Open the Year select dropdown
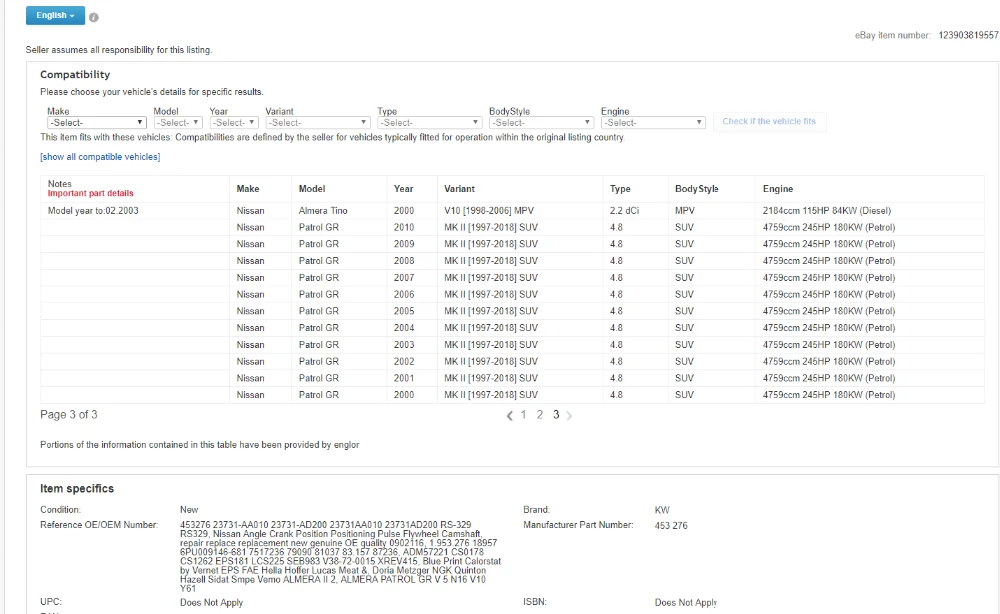The height and width of the screenshot is (614, 1000). [233, 122]
